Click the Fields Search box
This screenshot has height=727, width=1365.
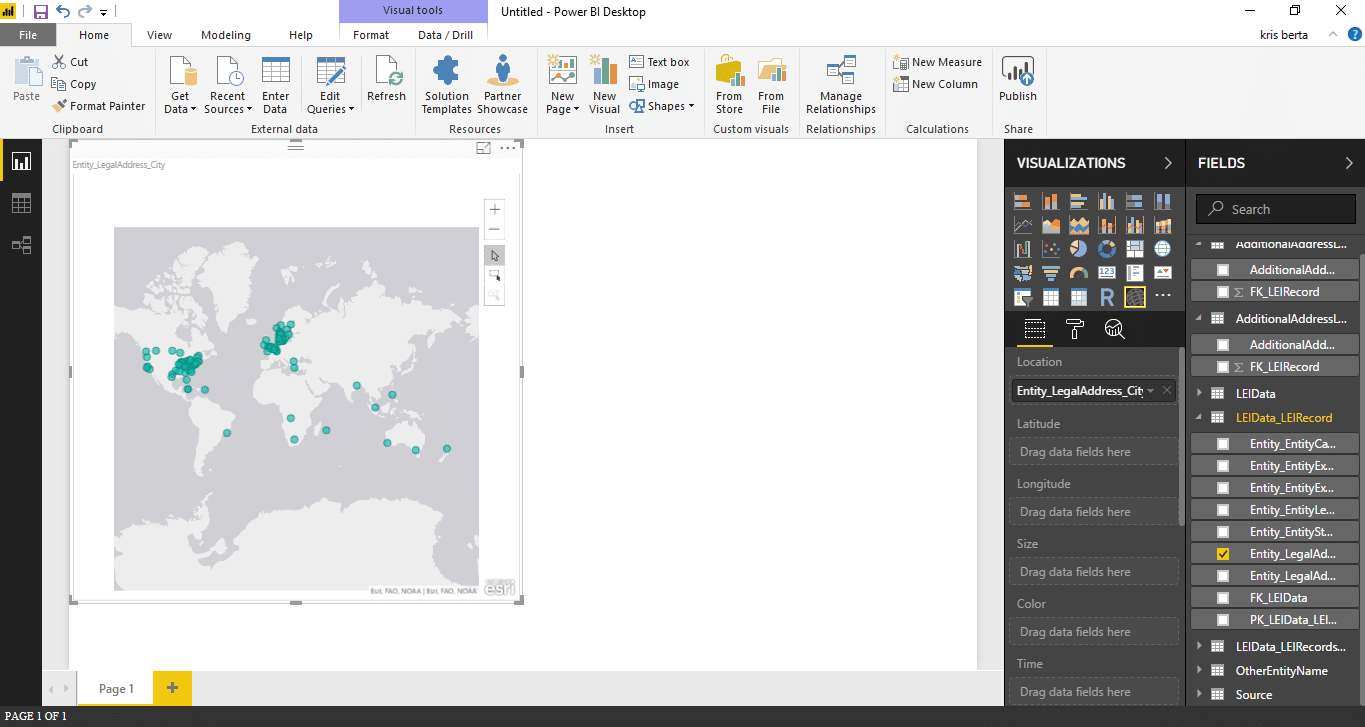(1276, 209)
